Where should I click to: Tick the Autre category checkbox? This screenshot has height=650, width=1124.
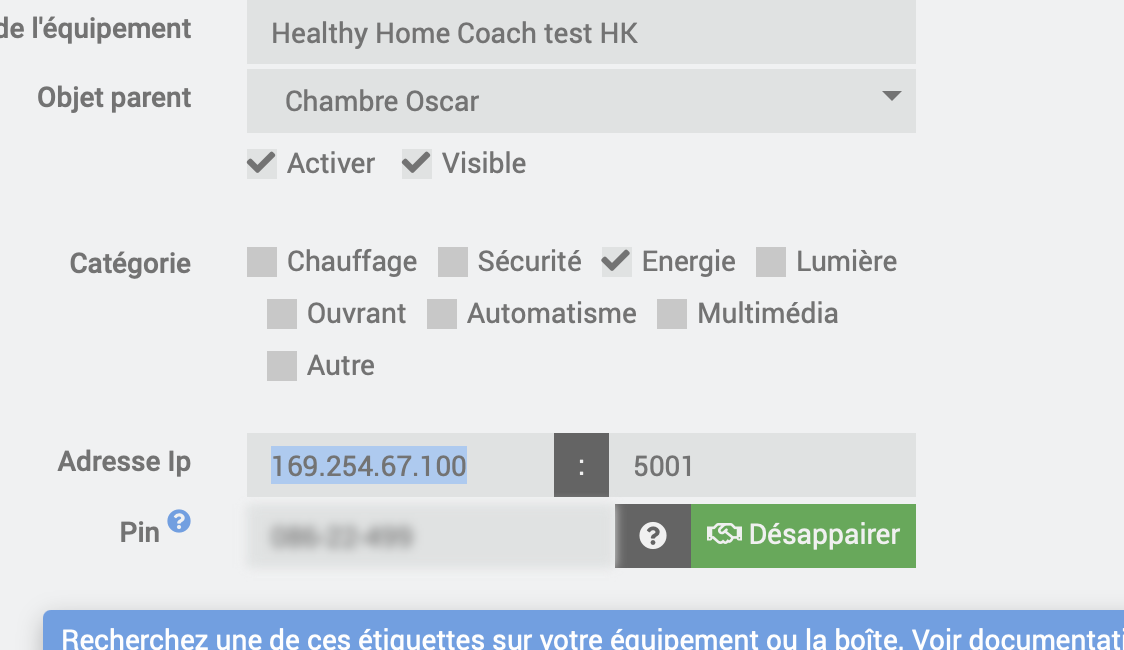(282, 366)
